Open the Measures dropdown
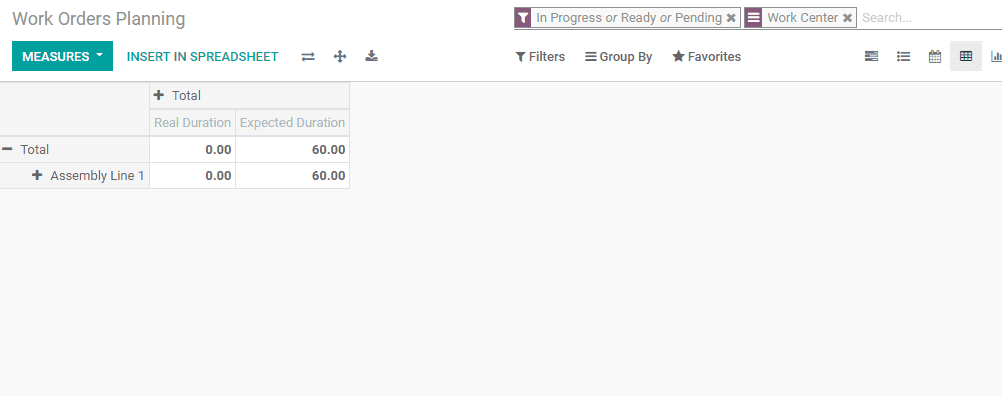This screenshot has height=396, width=1002. pos(62,56)
